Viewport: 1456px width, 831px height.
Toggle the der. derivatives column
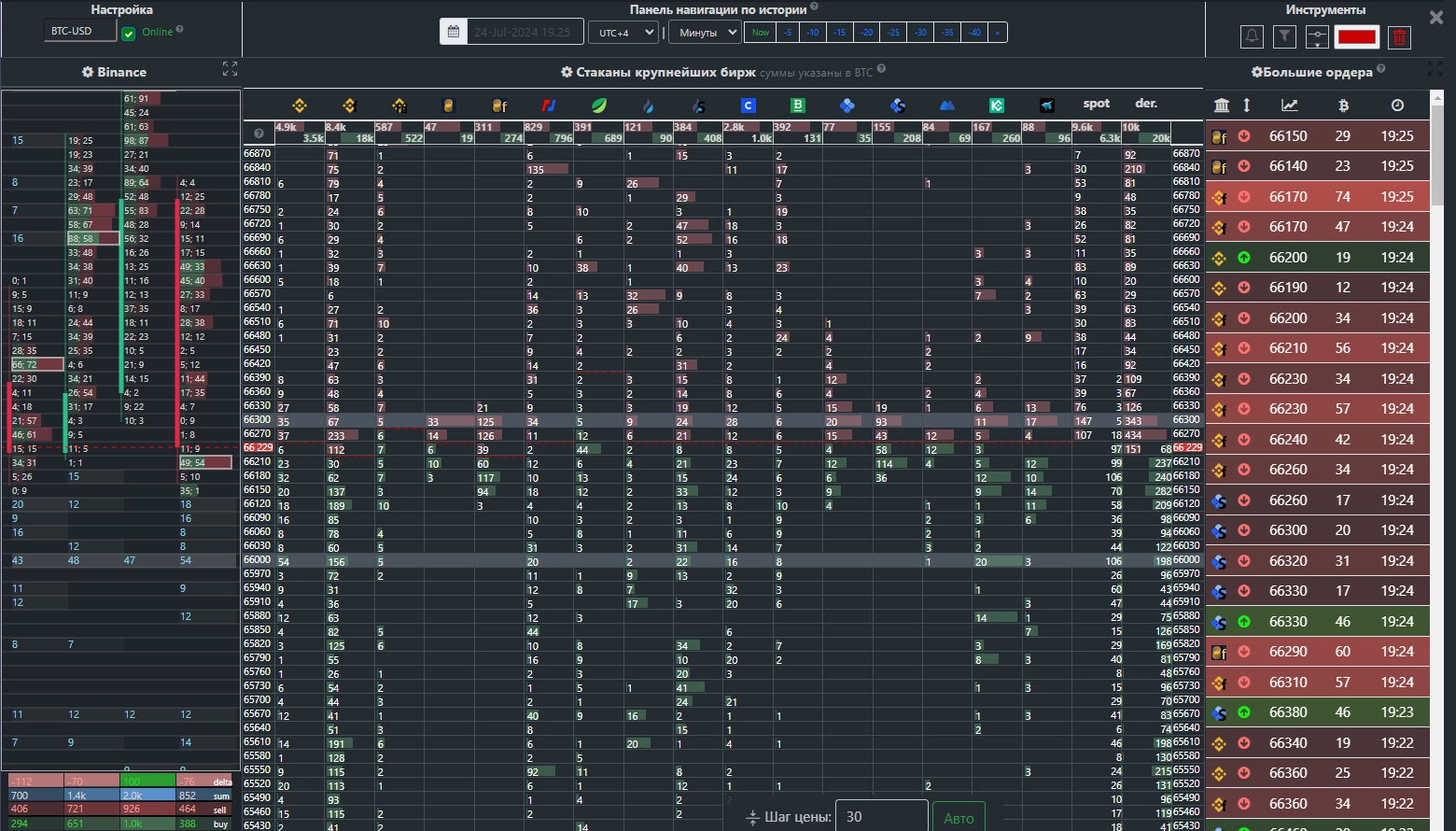[1146, 104]
